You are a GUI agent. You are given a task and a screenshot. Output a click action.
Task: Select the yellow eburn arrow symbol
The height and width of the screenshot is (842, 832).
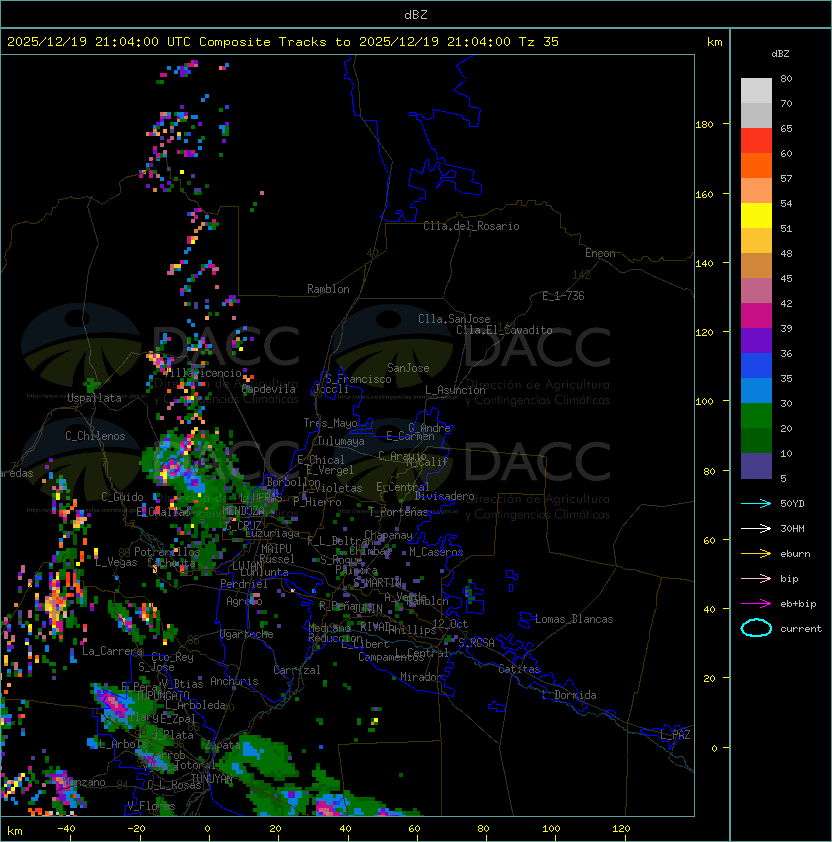click(x=756, y=554)
